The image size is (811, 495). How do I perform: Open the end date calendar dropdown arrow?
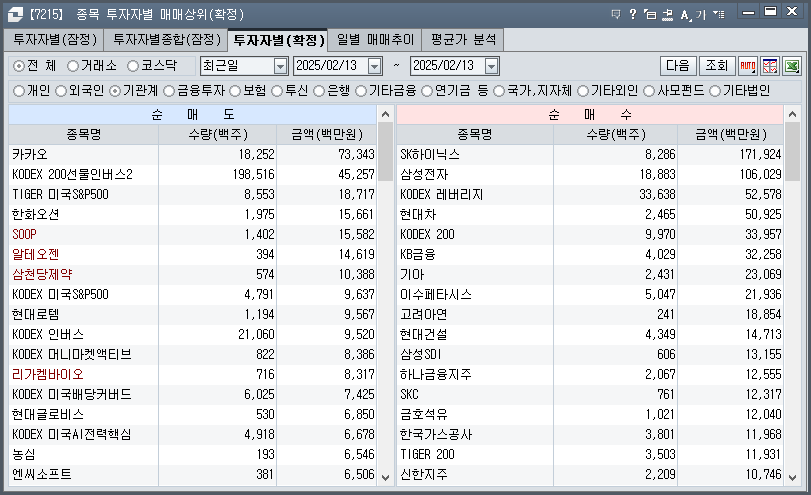click(x=491, y=66)
